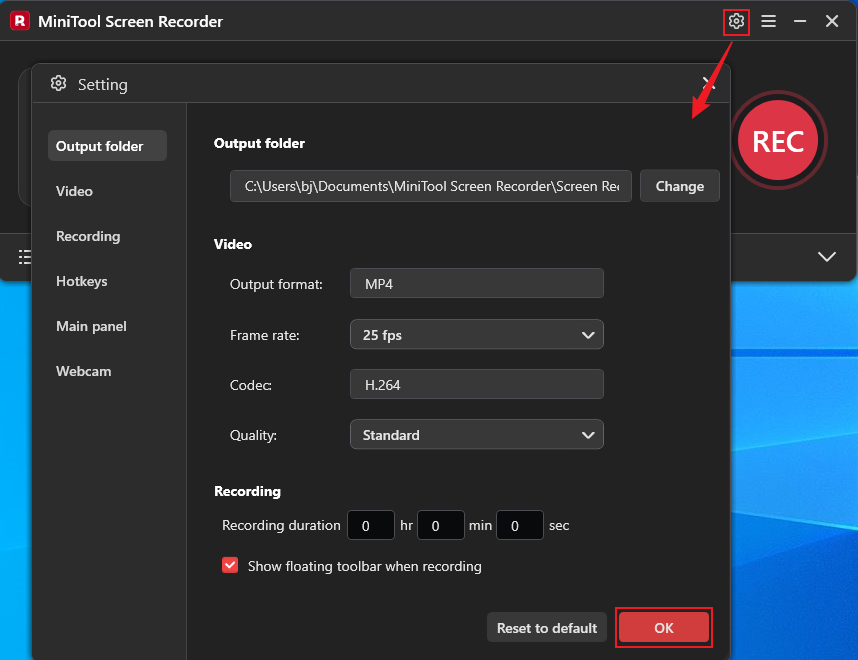Click the MiniTool Screen Recorder logo

tap(19, 21)
